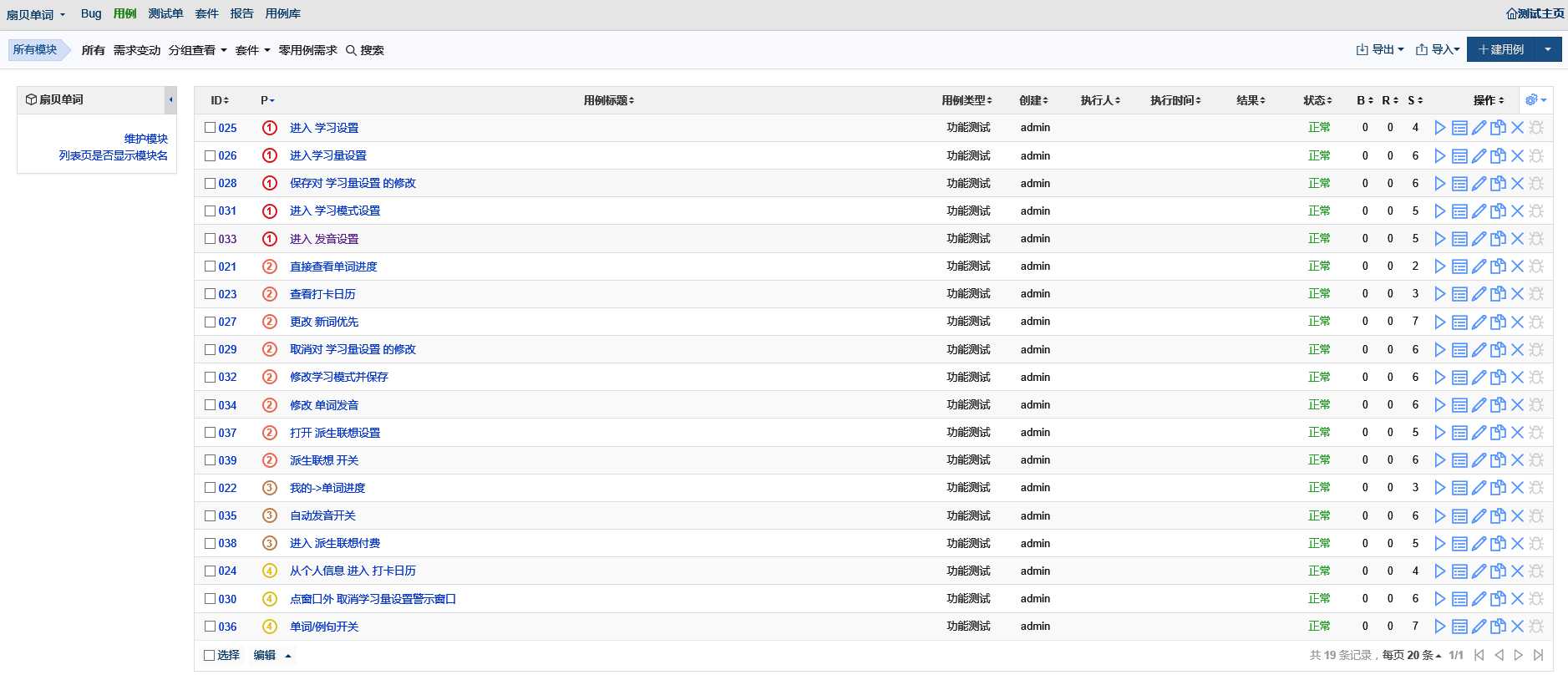The height and width of the screenshot is (675, 1568).
Task: Open results icon for case 022
Action: click(1459, 488)
